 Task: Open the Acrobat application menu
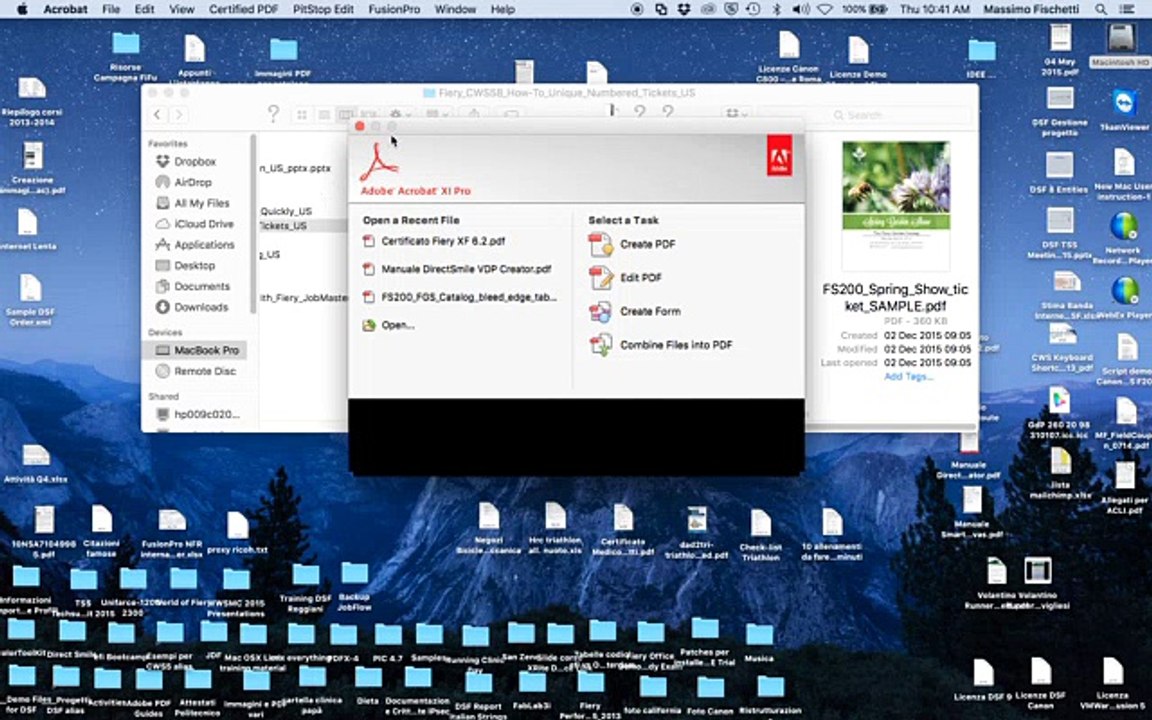coord(65,10)
